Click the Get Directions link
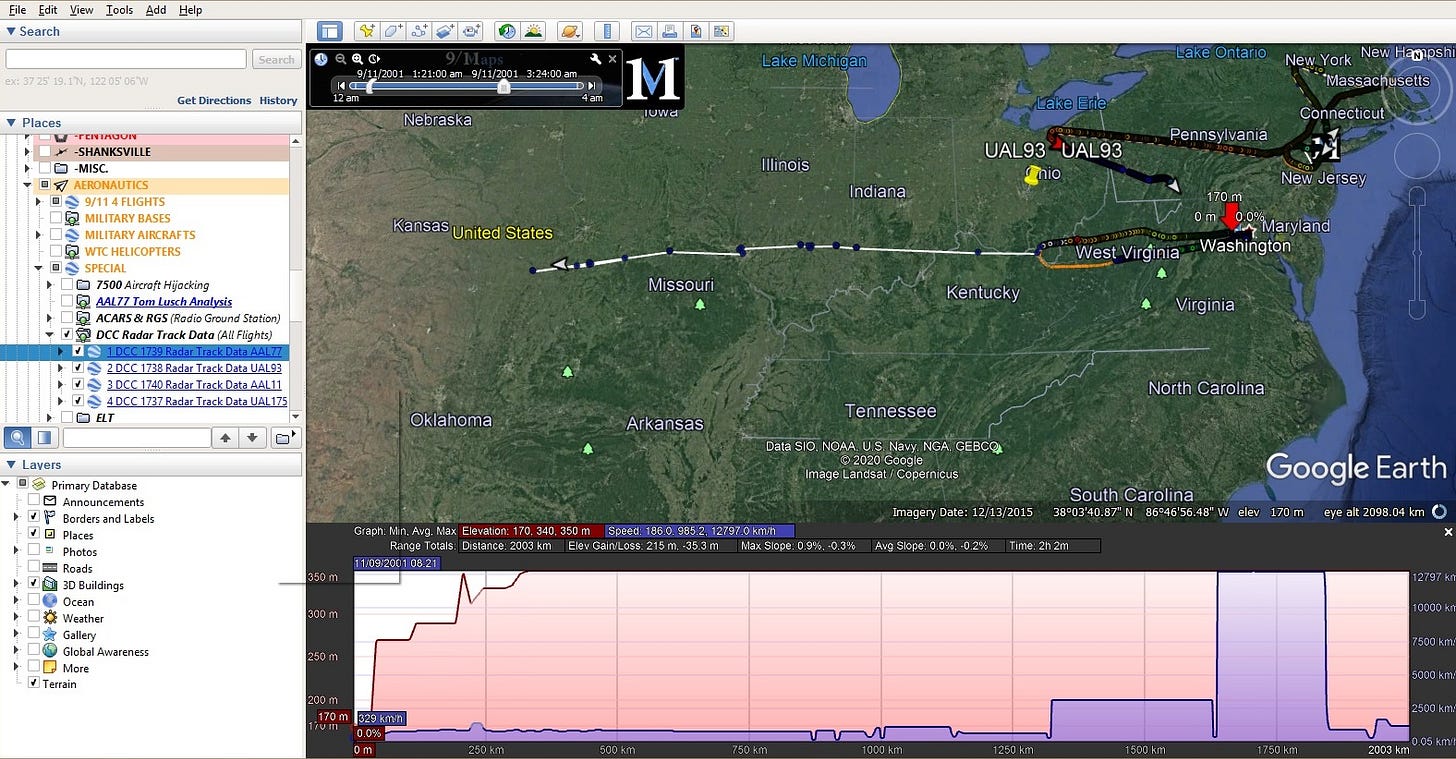Screen dimensions: 1456x759 (214, 100)
